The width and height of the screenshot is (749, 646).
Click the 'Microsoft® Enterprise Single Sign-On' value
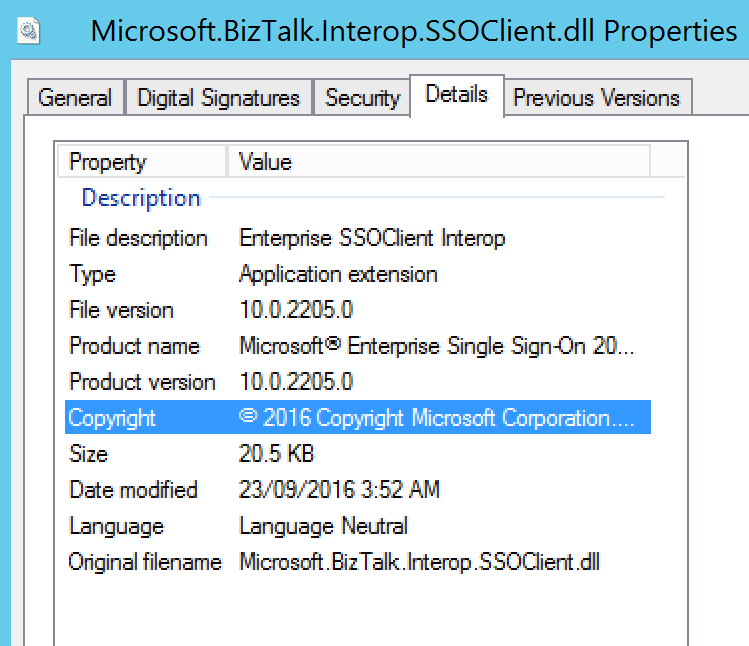coord(437,346)
